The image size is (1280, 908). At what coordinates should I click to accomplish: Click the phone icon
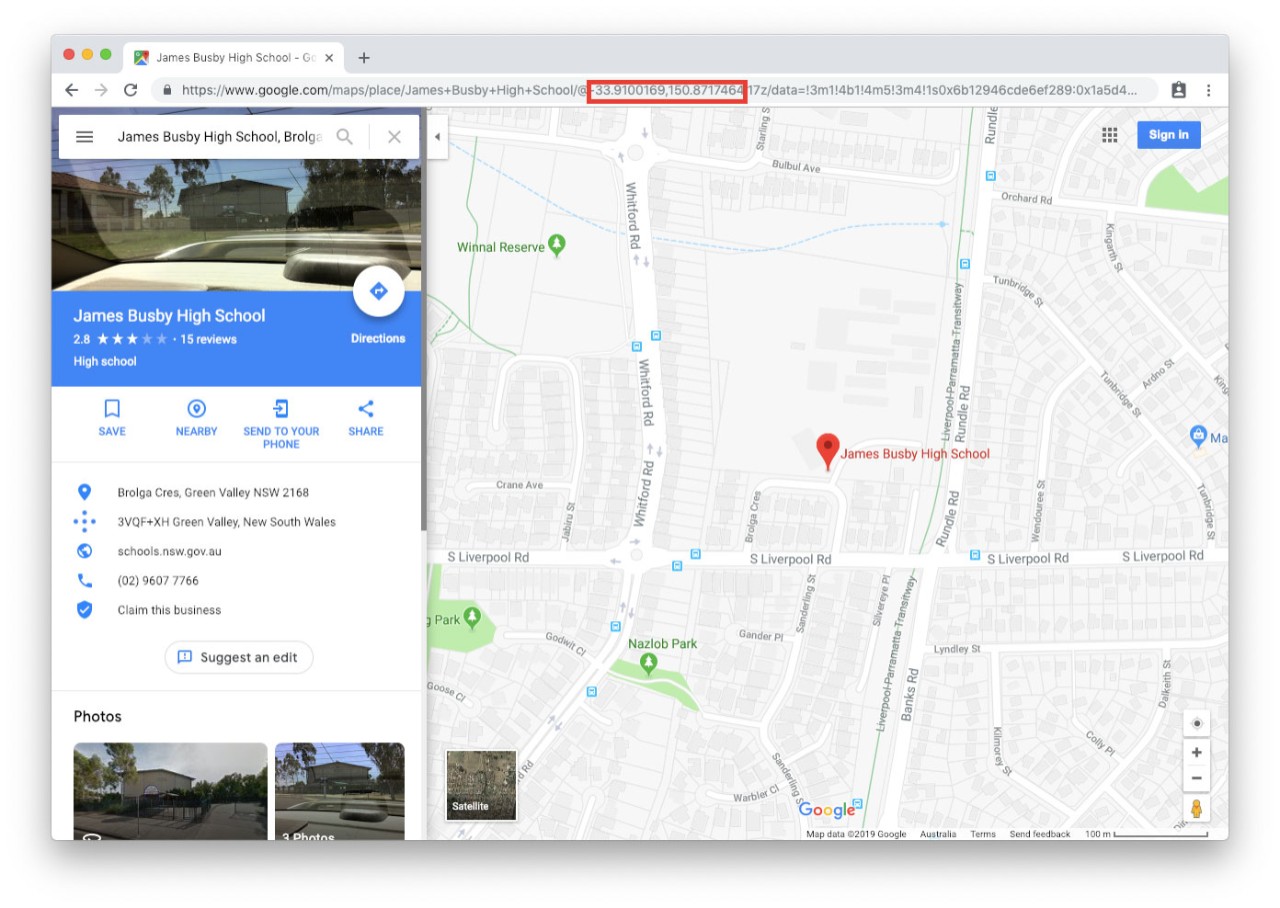tap(85, 580)
